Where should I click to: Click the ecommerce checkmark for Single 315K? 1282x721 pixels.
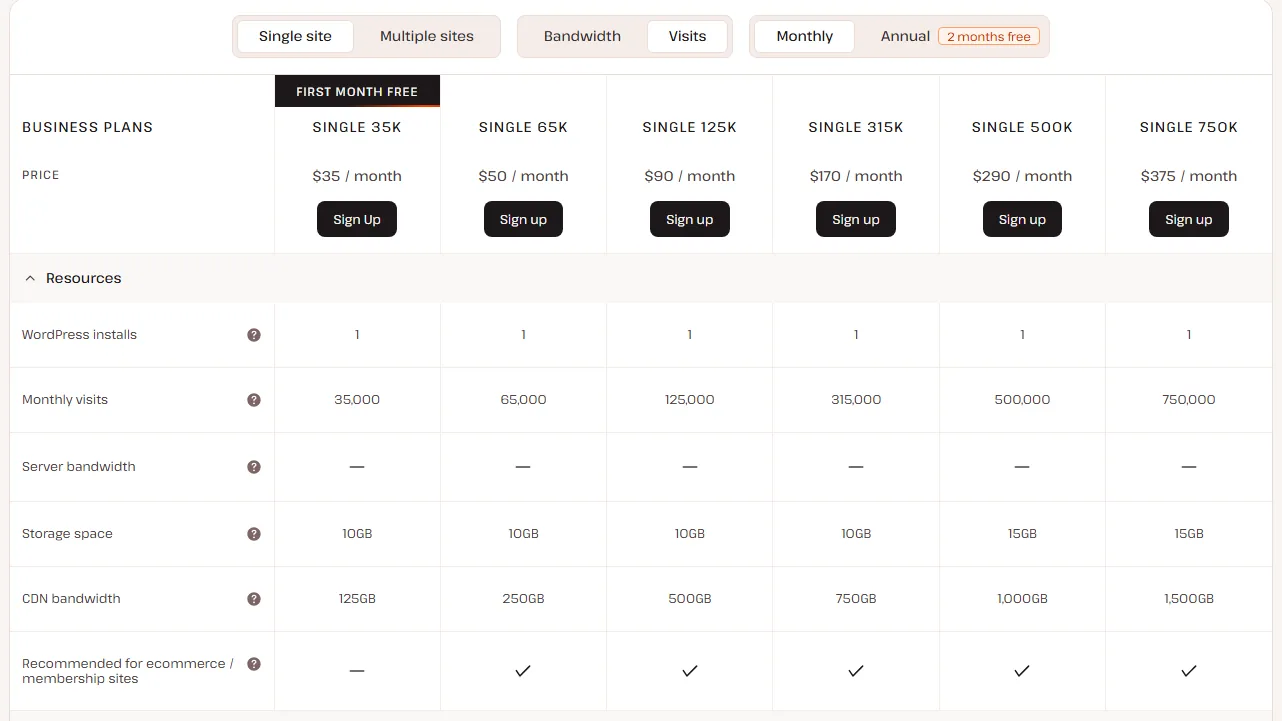[855, 671]
